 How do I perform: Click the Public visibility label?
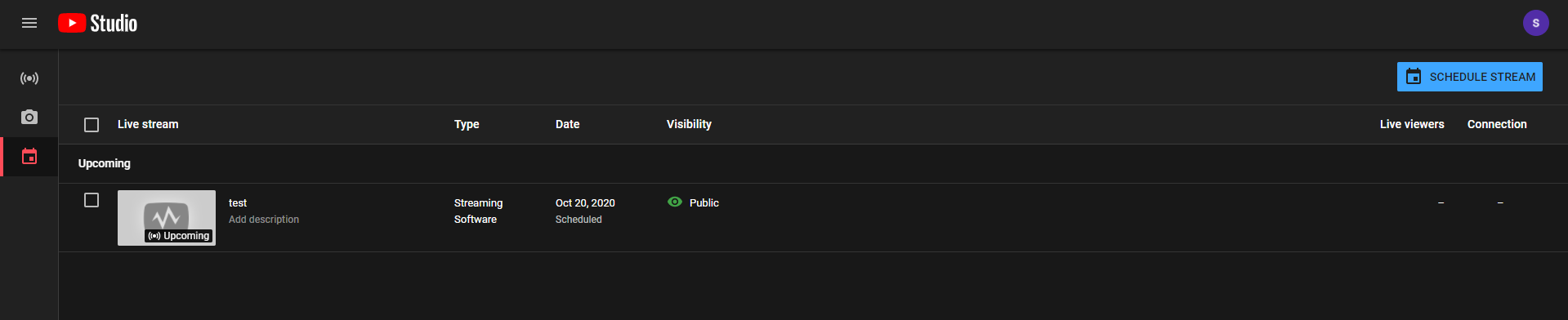[704, 202]
